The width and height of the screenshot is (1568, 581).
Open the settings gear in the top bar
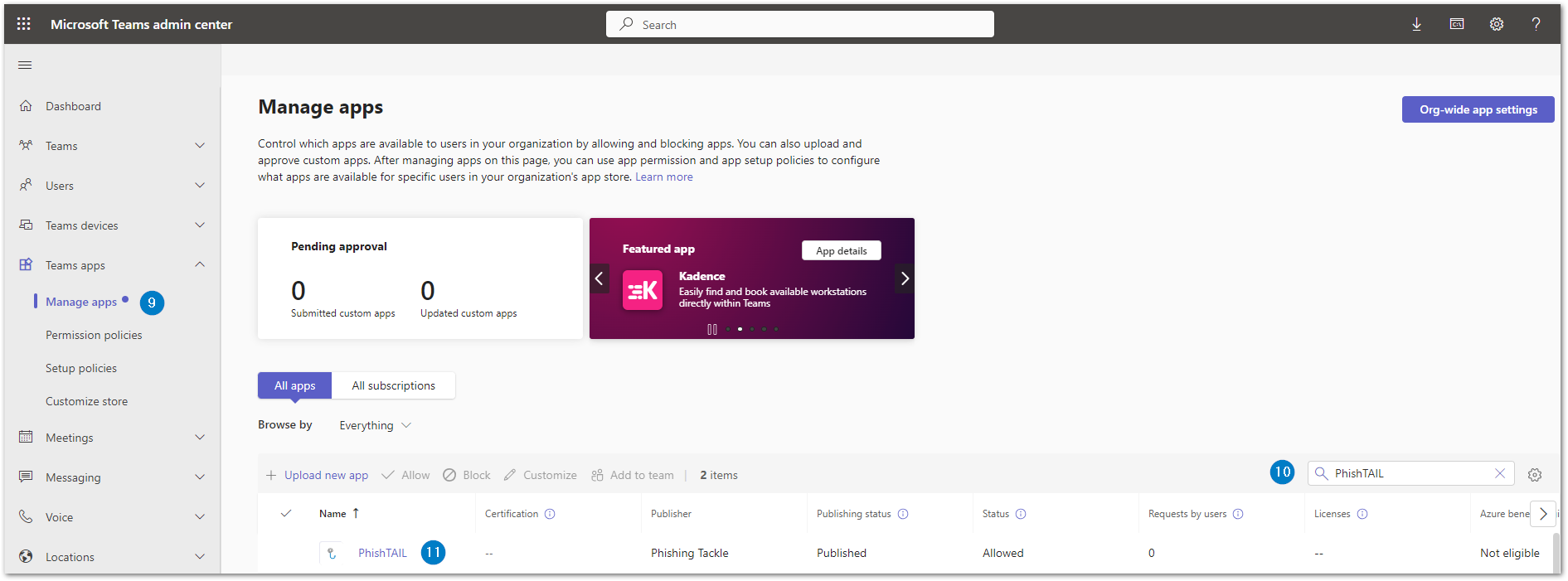pyautogui.click(x=1496, y=24)
